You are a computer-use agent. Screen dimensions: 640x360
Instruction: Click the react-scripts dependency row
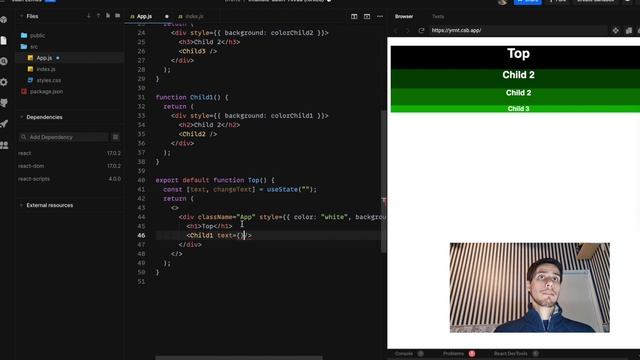pos(69,179)
